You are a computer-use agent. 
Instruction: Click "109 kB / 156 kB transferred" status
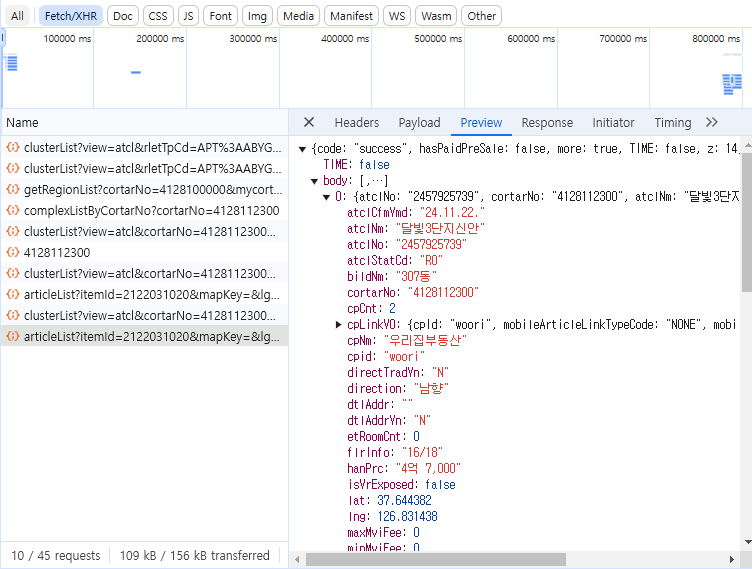[195, 556]
